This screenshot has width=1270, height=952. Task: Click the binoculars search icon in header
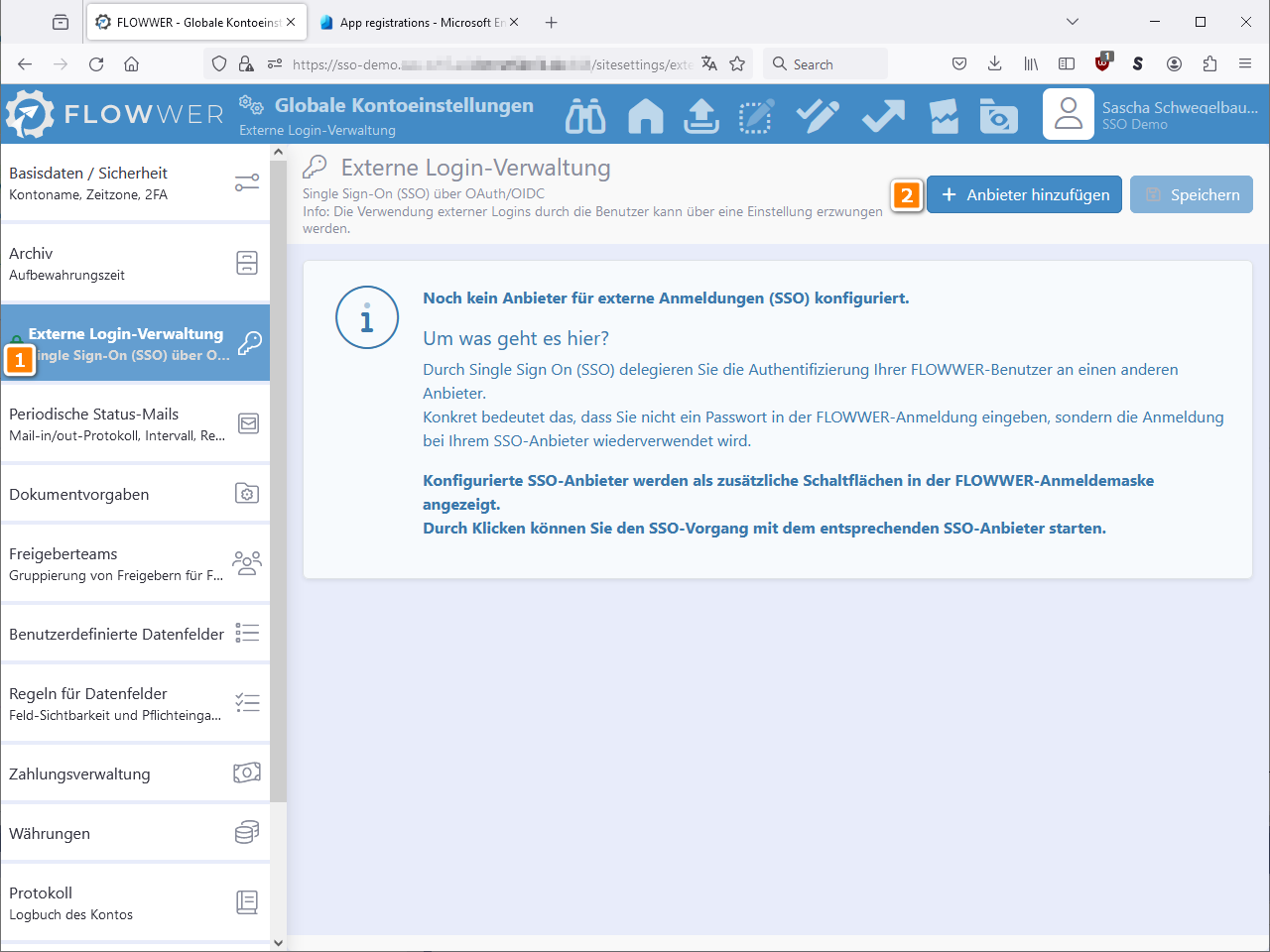tap(585, 116)
